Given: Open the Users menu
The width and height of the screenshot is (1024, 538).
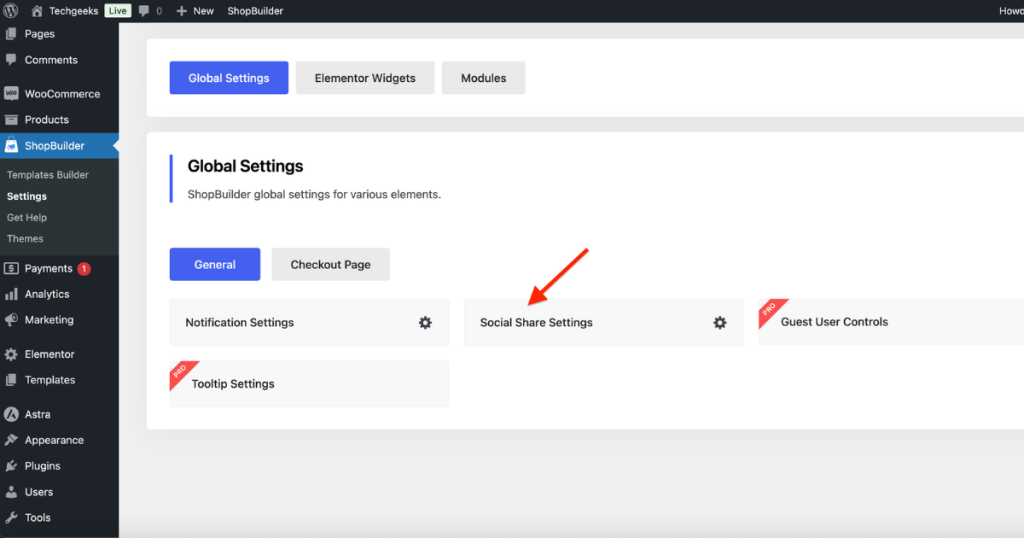Looking at the screenshot, I should click(59, 492).
